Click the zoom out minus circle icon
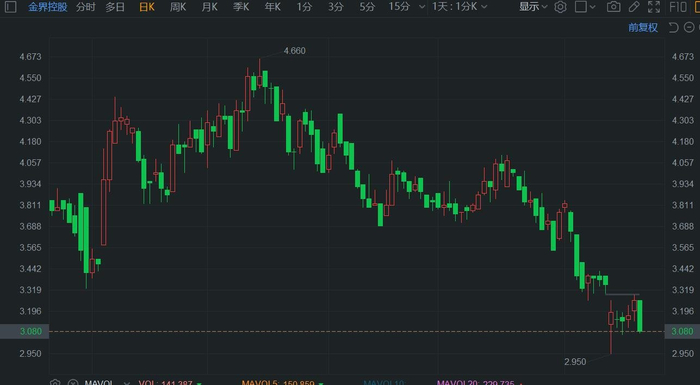The height and width of the screenshot is (385, 700). [x=689, y=28]
